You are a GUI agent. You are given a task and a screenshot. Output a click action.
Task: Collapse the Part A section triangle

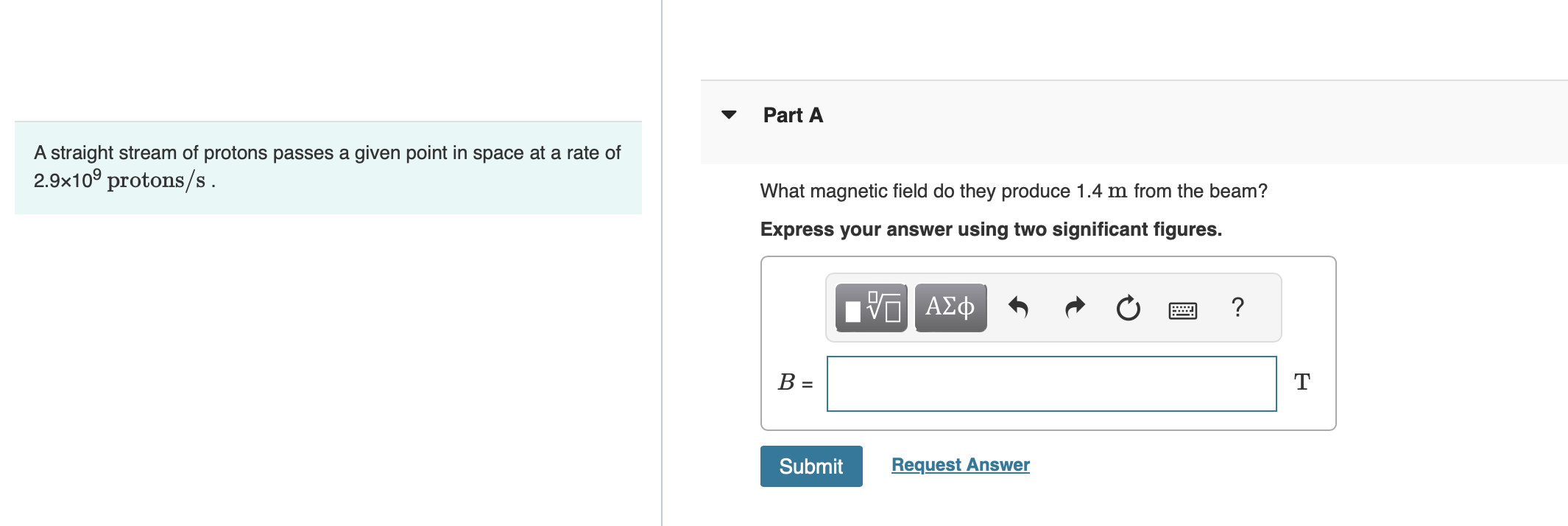click(728, 114)
